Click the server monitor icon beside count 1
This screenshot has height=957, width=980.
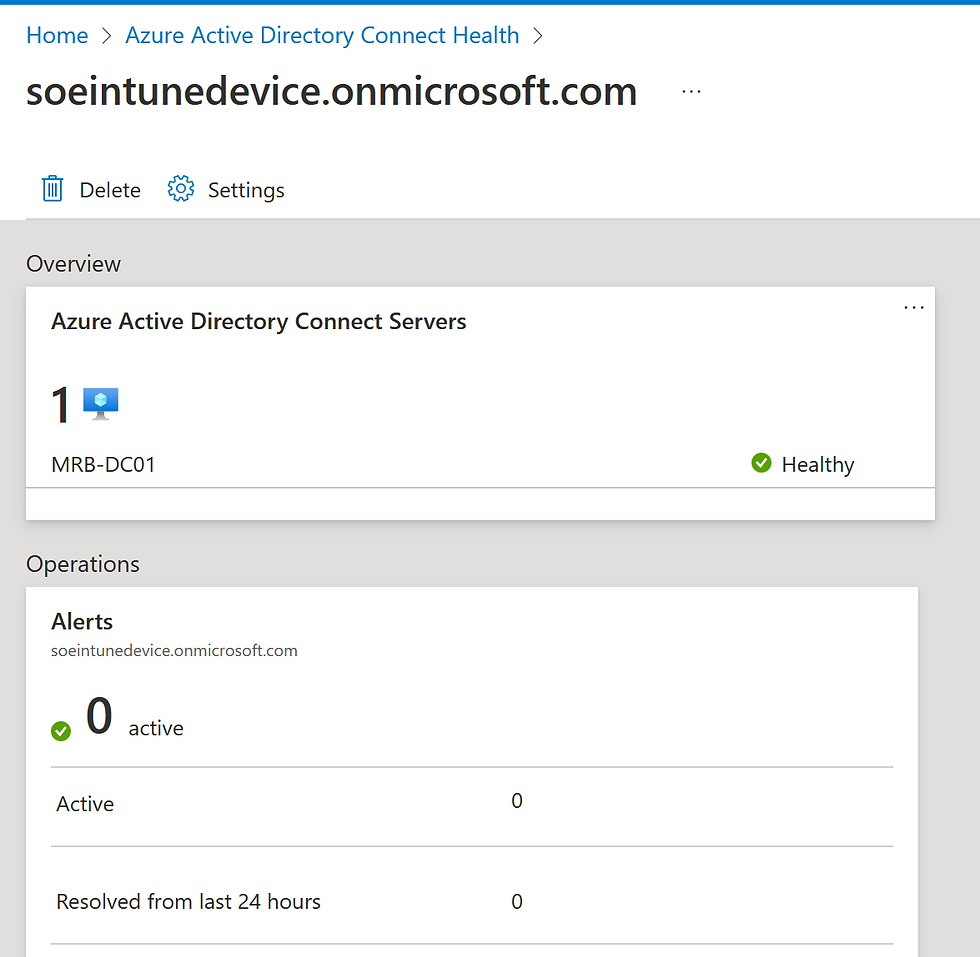click(x=101, y=404)
